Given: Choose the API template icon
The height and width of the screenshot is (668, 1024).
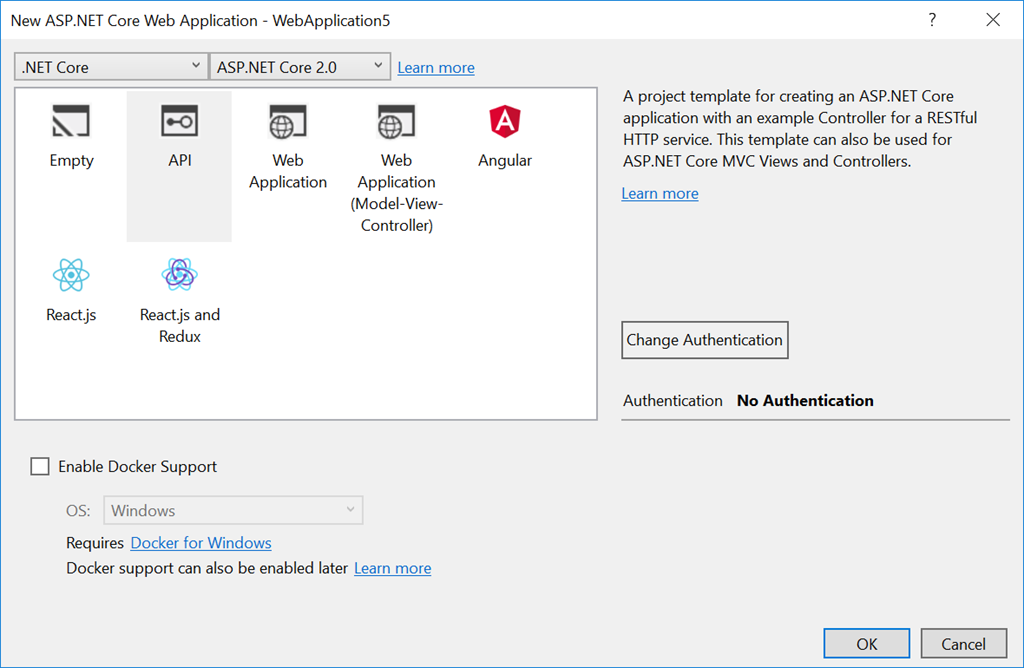Looking at the screenshot, I should (x=179, y=122).
